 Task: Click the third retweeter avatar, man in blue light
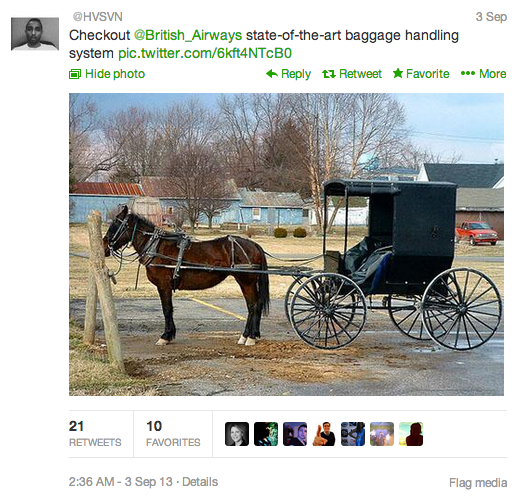click(295, 434)
